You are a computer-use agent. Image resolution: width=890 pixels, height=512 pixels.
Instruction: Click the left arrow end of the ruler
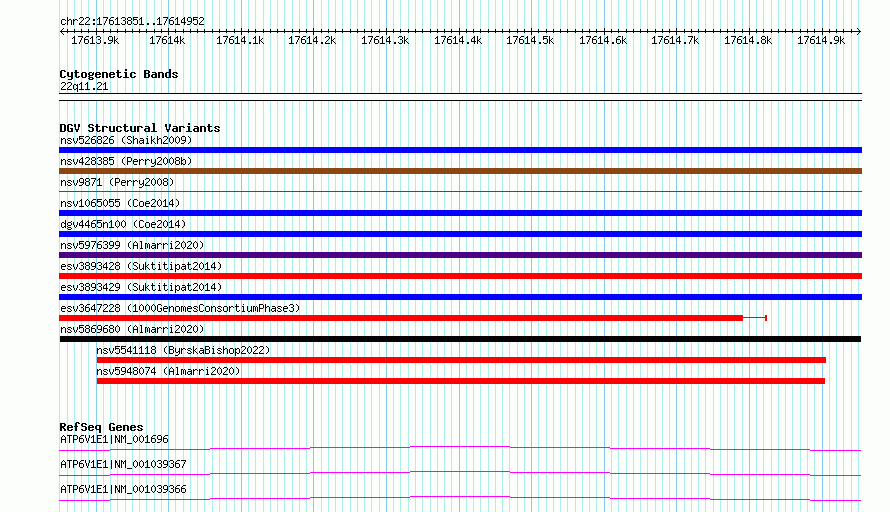(62, 31)
